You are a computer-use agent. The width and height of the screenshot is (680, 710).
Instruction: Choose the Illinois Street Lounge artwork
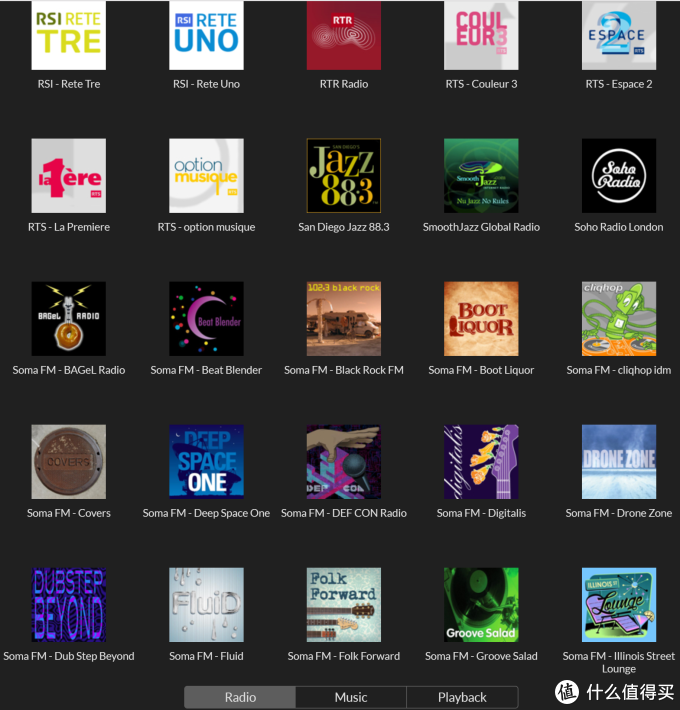(619, 605)
